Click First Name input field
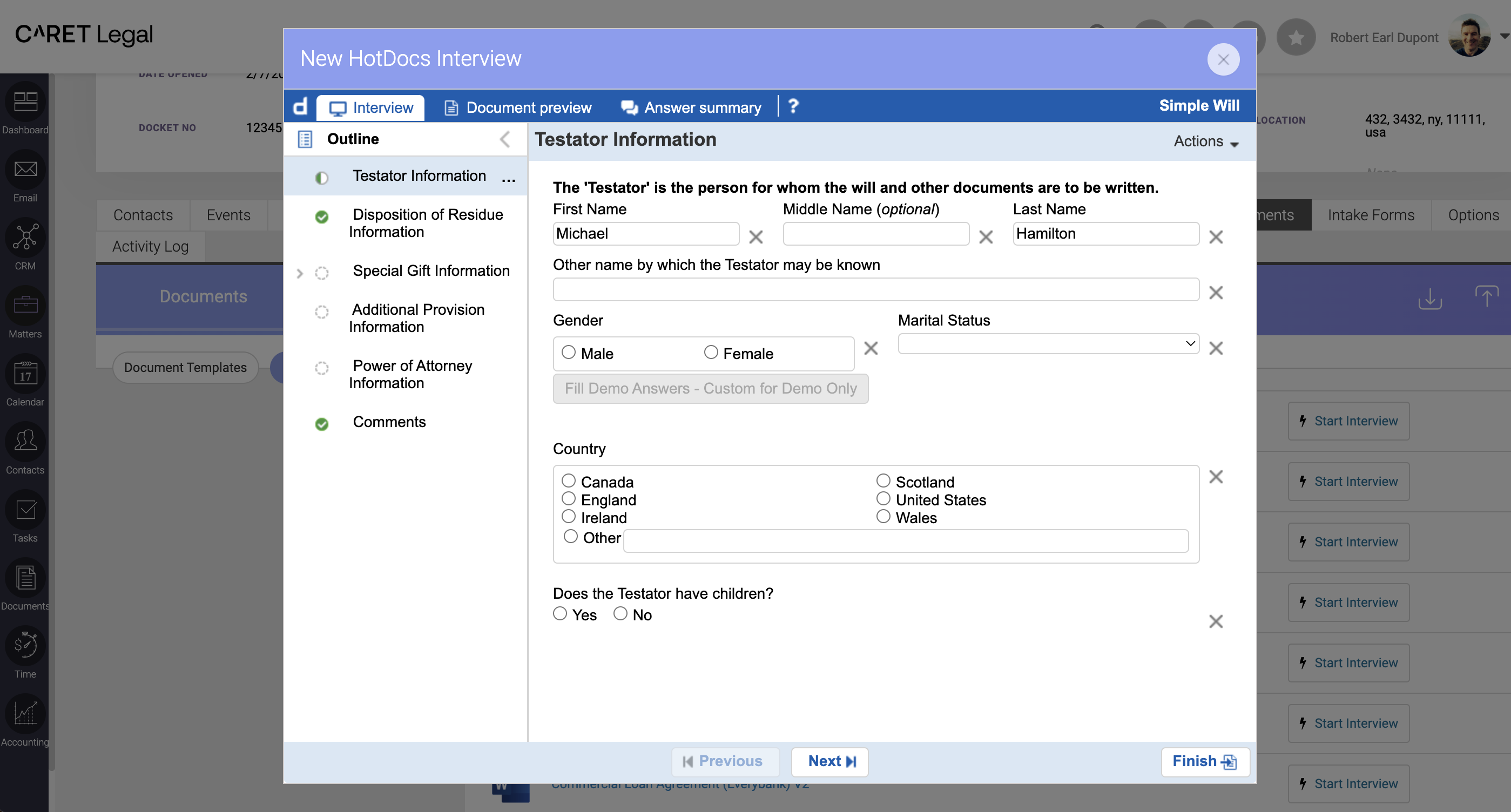This screenshot has height=812, width=1511. (x=647, y=233)
